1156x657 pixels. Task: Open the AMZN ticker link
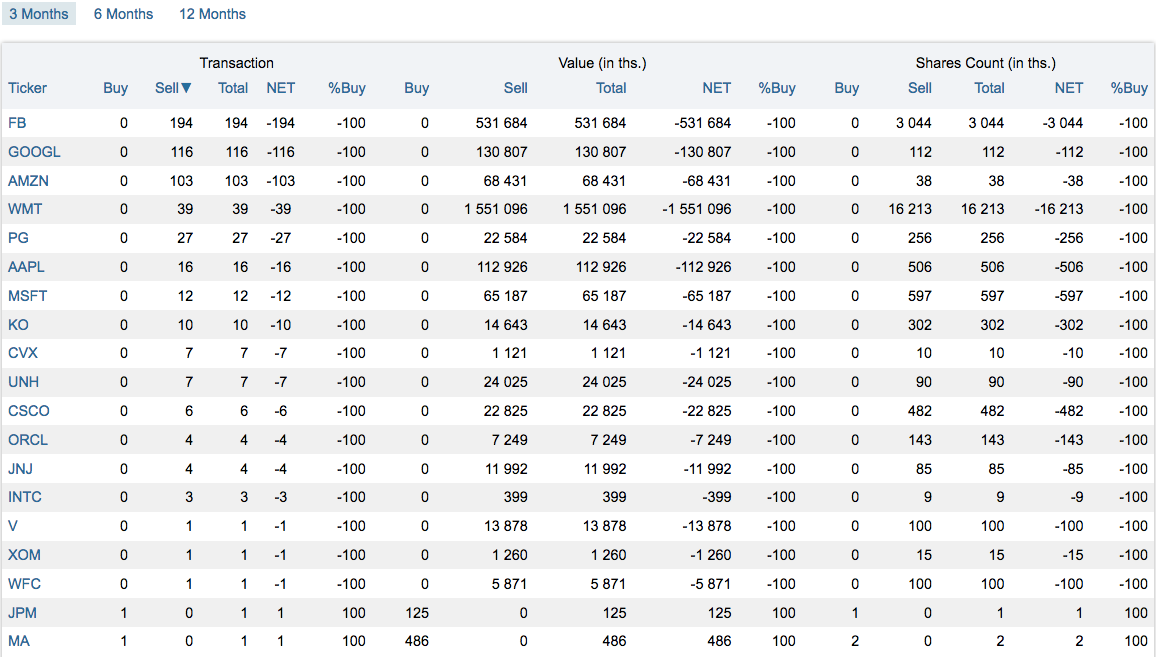pyautogui.click(x=28, y=181)
